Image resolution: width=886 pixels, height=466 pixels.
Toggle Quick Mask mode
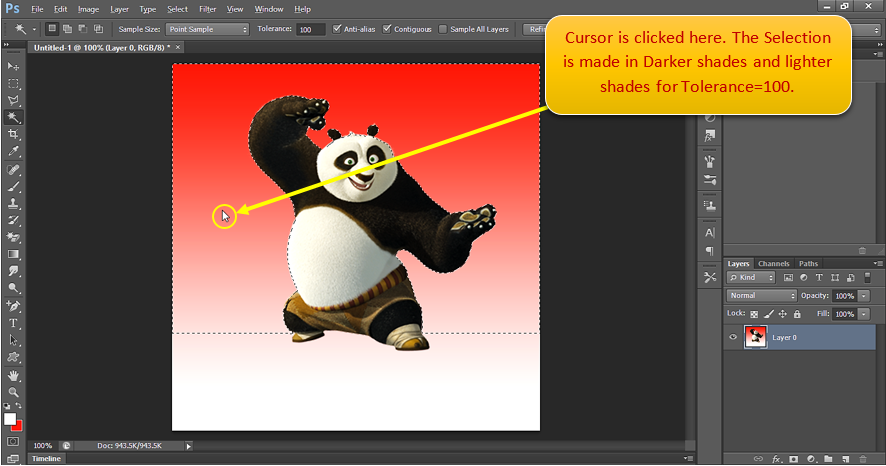(x=13, y=441)
